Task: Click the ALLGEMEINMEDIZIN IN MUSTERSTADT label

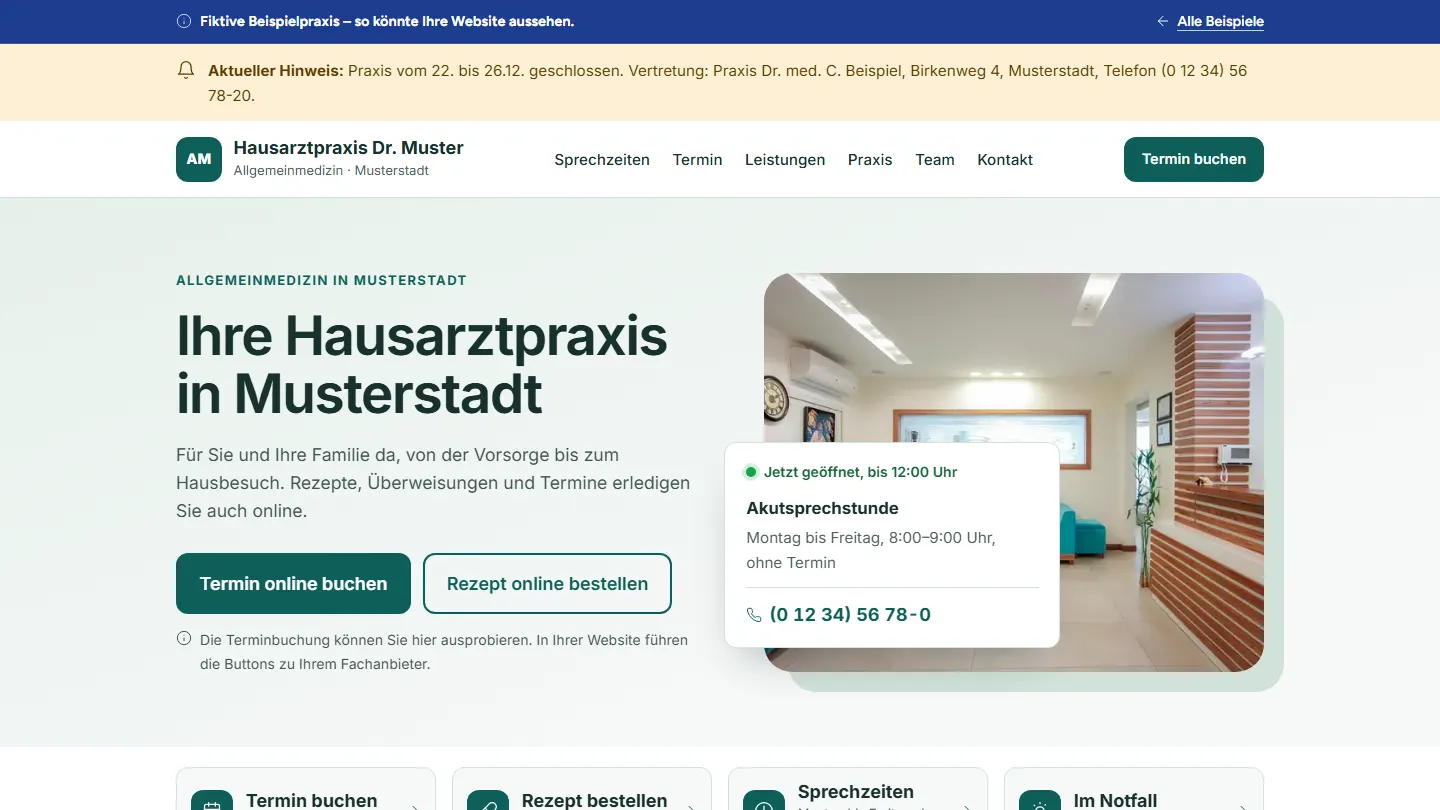Action: pos(321,280)
